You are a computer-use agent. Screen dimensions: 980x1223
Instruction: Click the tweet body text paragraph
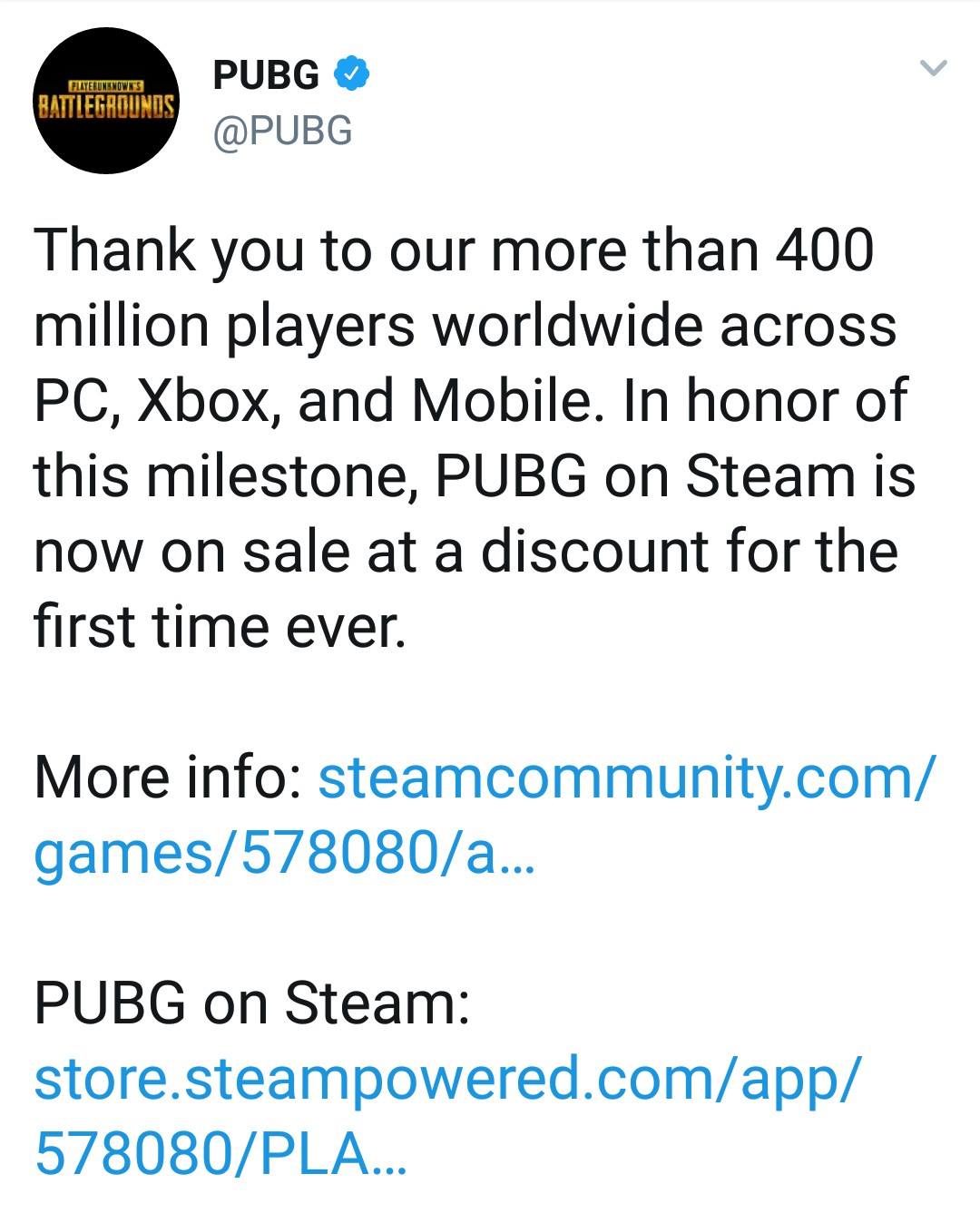point(472,435)
